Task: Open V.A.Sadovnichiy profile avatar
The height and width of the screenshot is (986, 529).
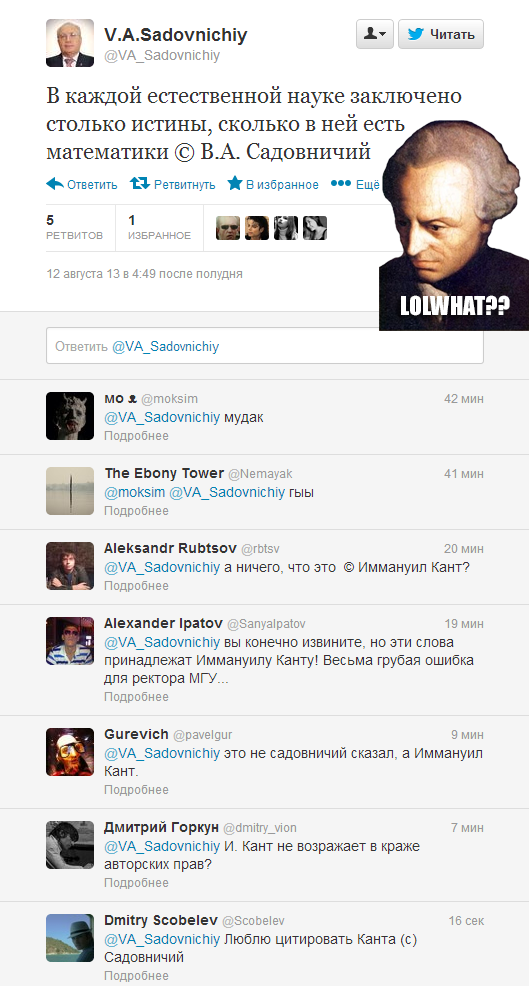Action: [70, 43]
